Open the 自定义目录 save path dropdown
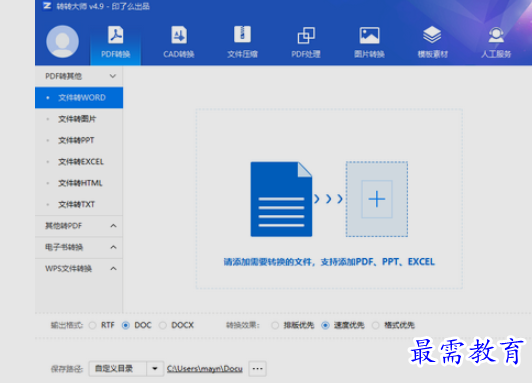Image resolution: width=532 pixels, height=383 pixels. [x=126, y=369]
